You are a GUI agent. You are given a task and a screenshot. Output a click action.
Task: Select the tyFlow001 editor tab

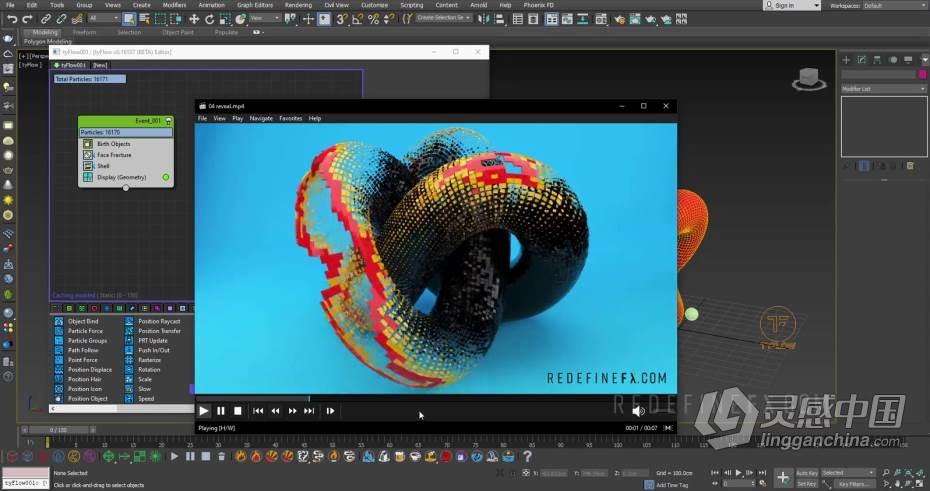click(x=71, y=65)
